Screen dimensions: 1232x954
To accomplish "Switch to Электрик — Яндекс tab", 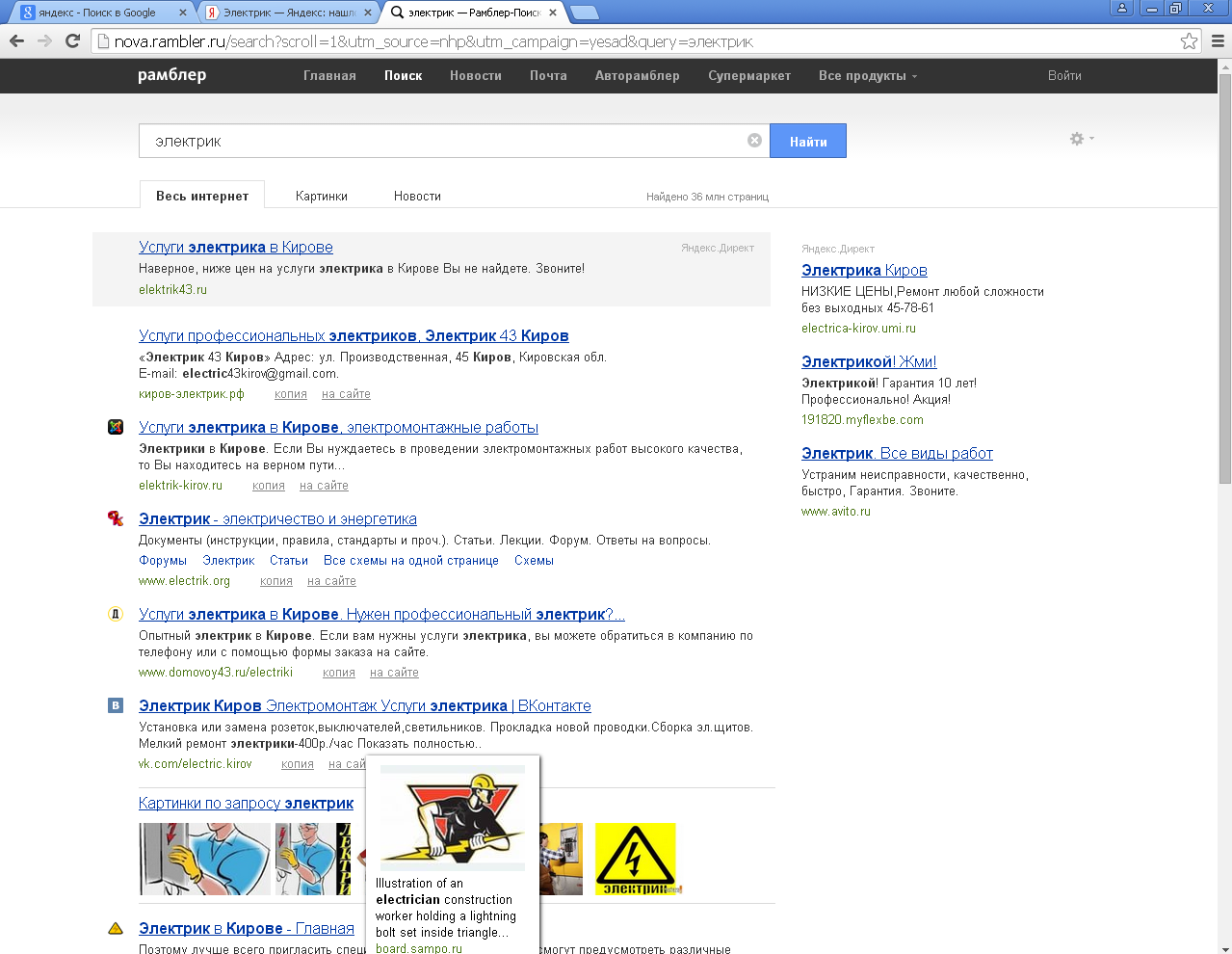I will 289,13.
